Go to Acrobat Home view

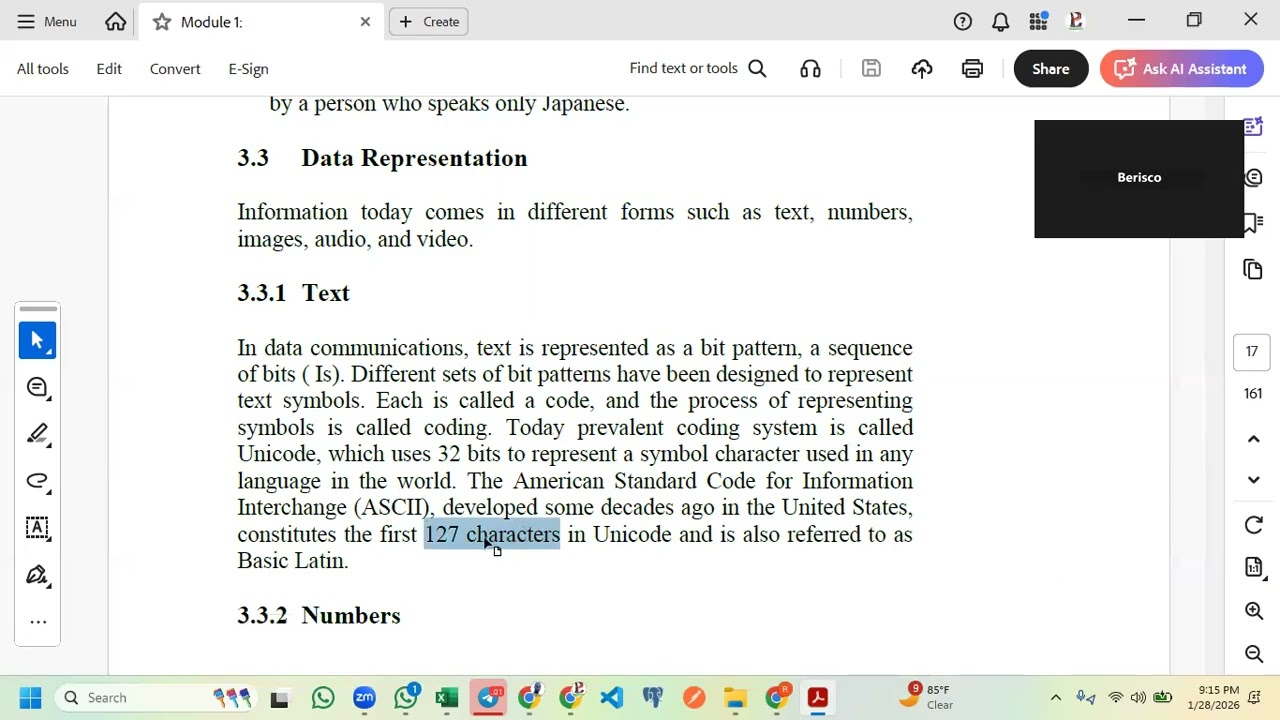coord(116,21)
